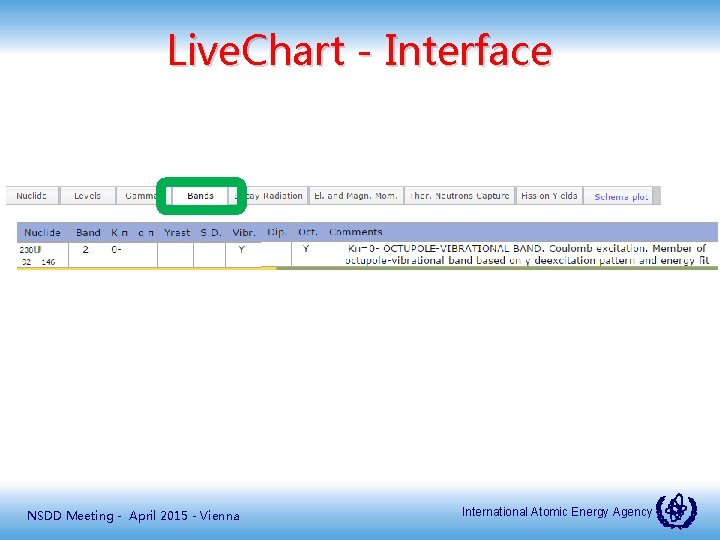Click the Band column header

(88, 232)
